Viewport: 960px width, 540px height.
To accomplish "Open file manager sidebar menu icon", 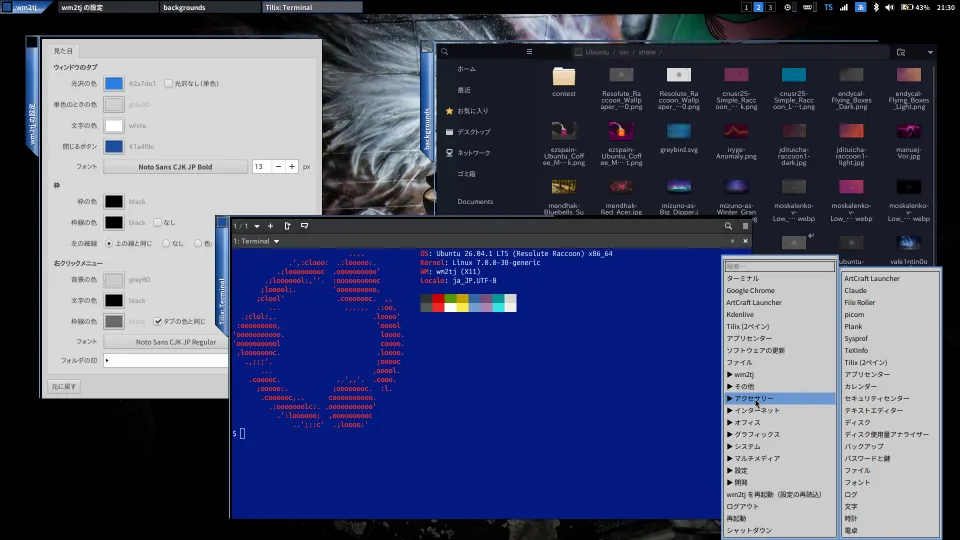I will click(x=530, y=52).
